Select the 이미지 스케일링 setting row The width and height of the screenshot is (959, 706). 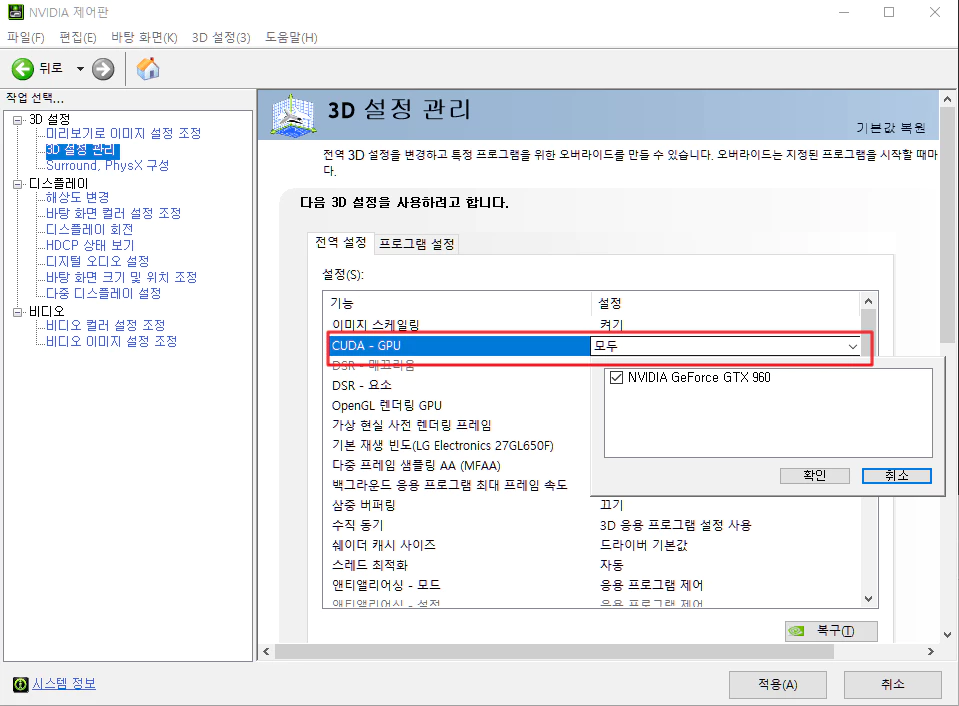(x=592, y=325)
